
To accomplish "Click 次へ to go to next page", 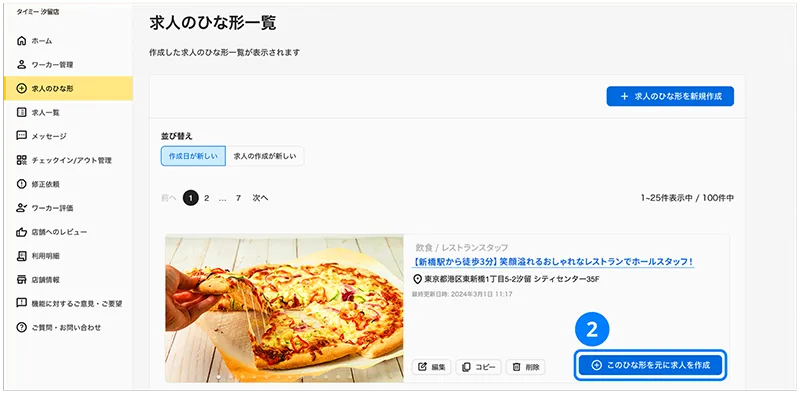I will [x=260, y=198].
